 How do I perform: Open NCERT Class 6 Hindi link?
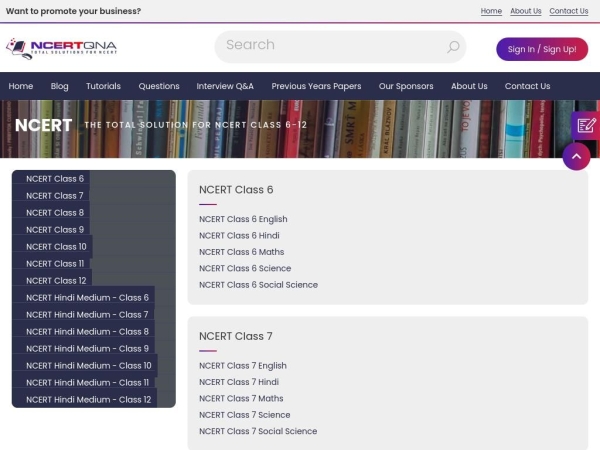(239, 236)
